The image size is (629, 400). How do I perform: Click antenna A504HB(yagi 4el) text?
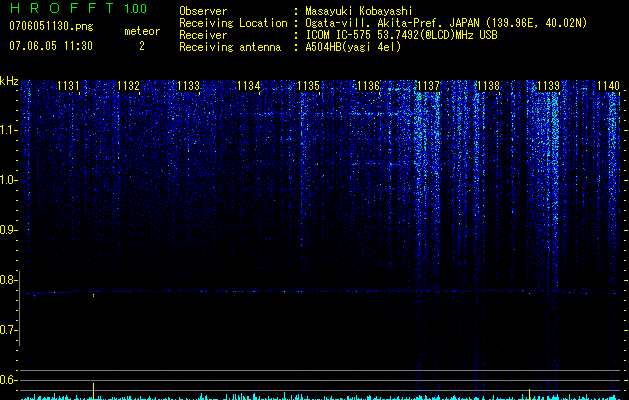point(353,47)
